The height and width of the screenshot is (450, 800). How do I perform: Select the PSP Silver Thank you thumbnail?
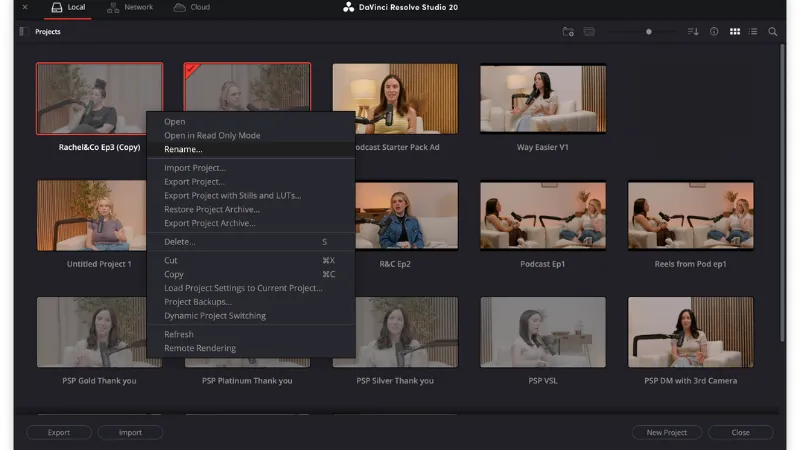(x=407, y=332)
